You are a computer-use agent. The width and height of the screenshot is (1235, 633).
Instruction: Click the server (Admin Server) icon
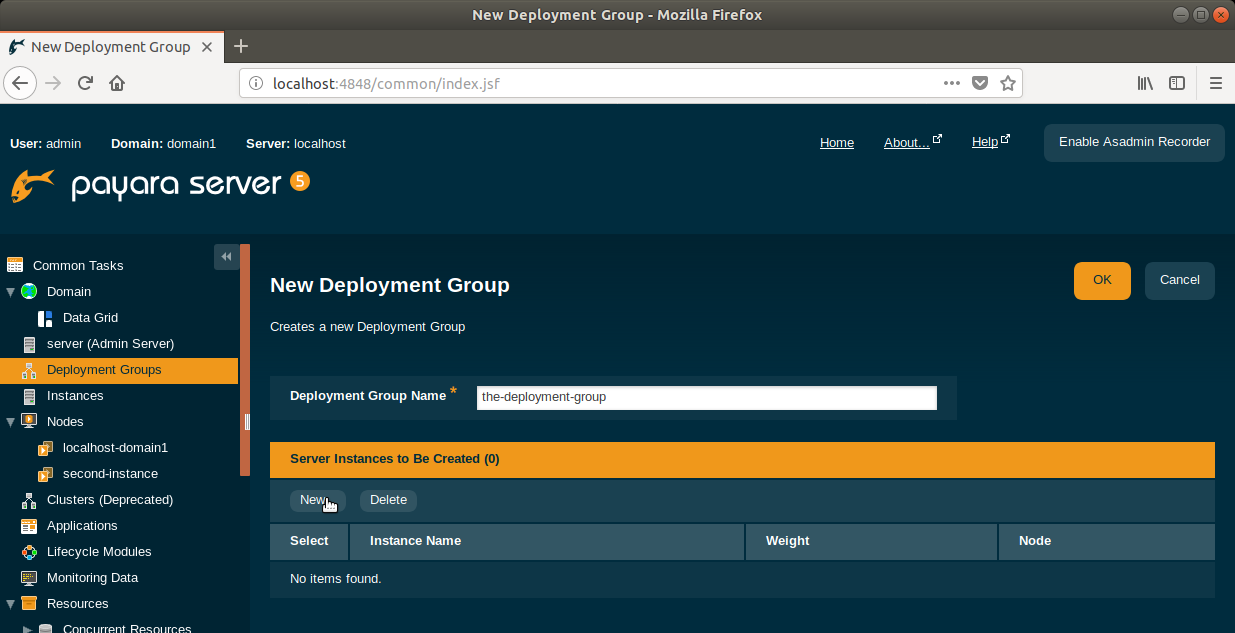click(x=28, y=344)
